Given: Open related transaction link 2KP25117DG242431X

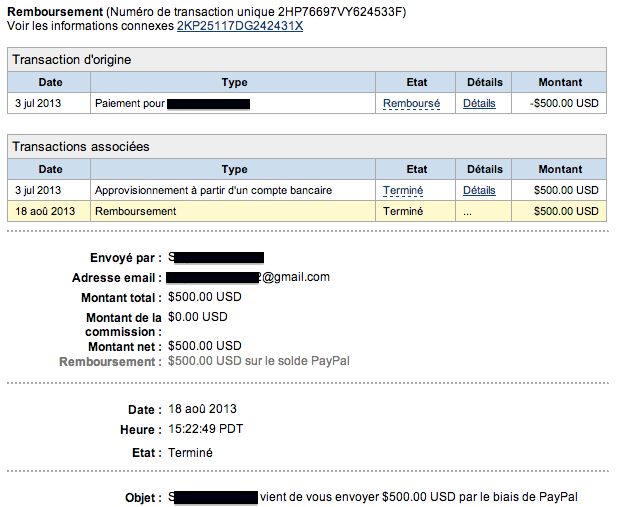Looking at the screenshot, I should pyautogui.click(x=240, y=26).
